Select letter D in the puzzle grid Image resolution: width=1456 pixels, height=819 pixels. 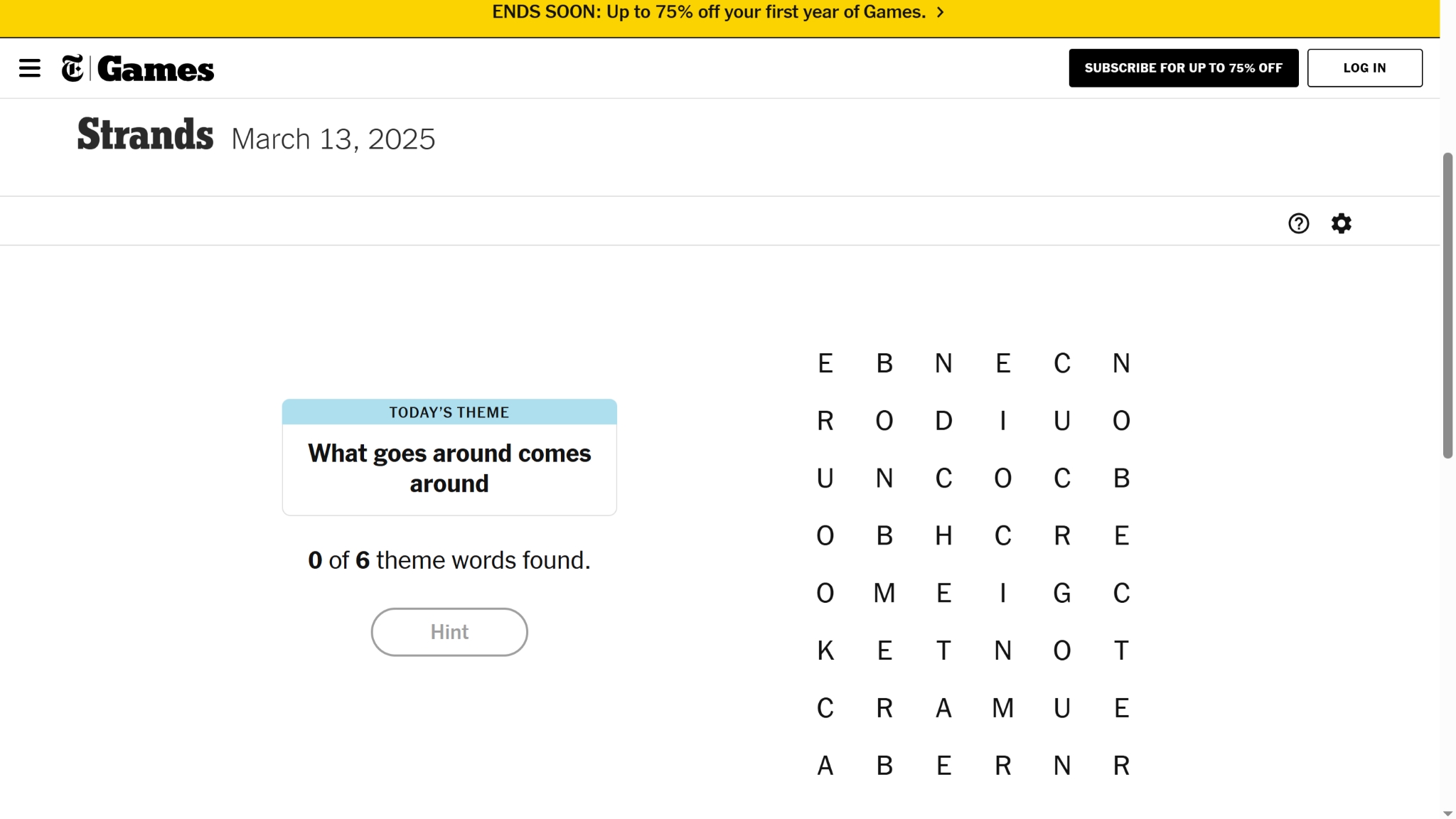coord(943,421)
